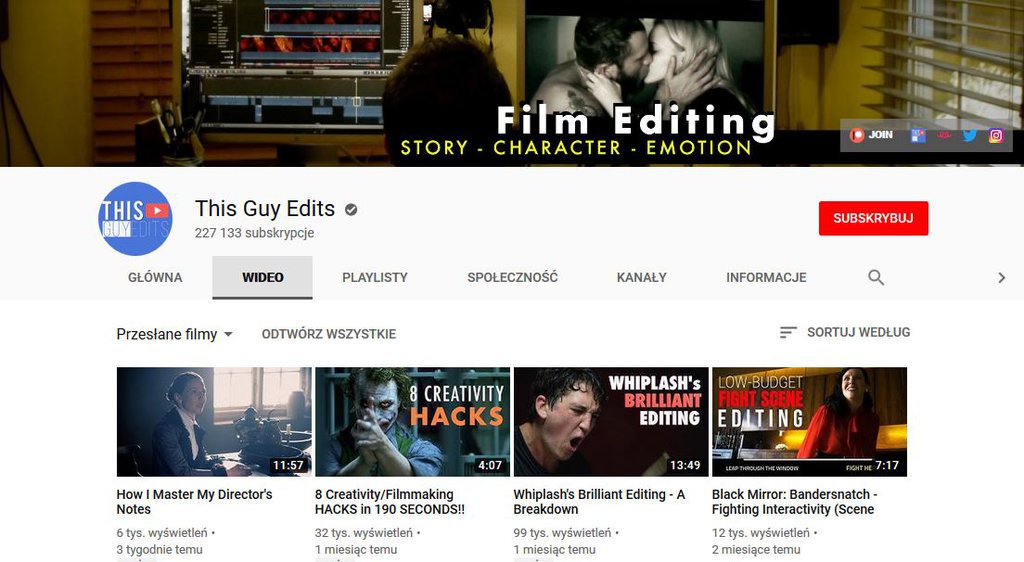This screenshot has height=562, width=1024.
Task: Click the 227 133 subskrypcje count
Action: pyautogui.click(x=254, y=233)
